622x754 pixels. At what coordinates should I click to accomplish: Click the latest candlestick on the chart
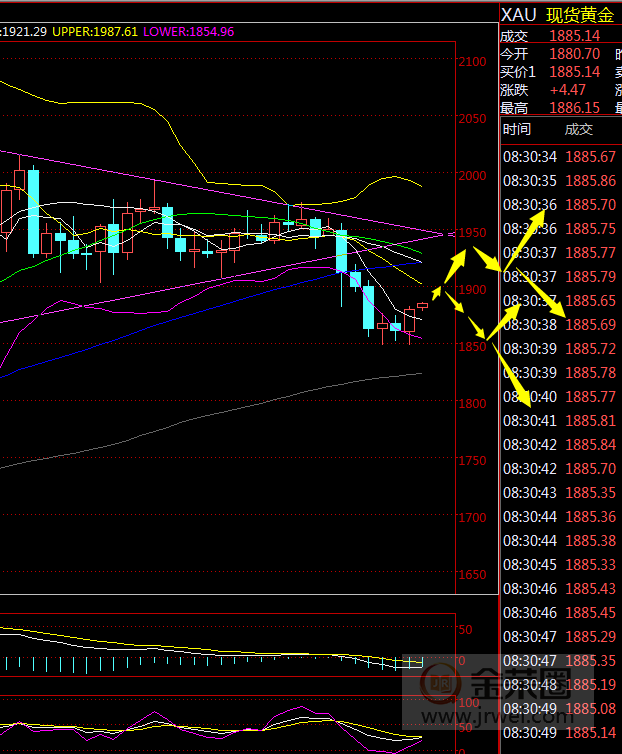(x=423, y=305)
